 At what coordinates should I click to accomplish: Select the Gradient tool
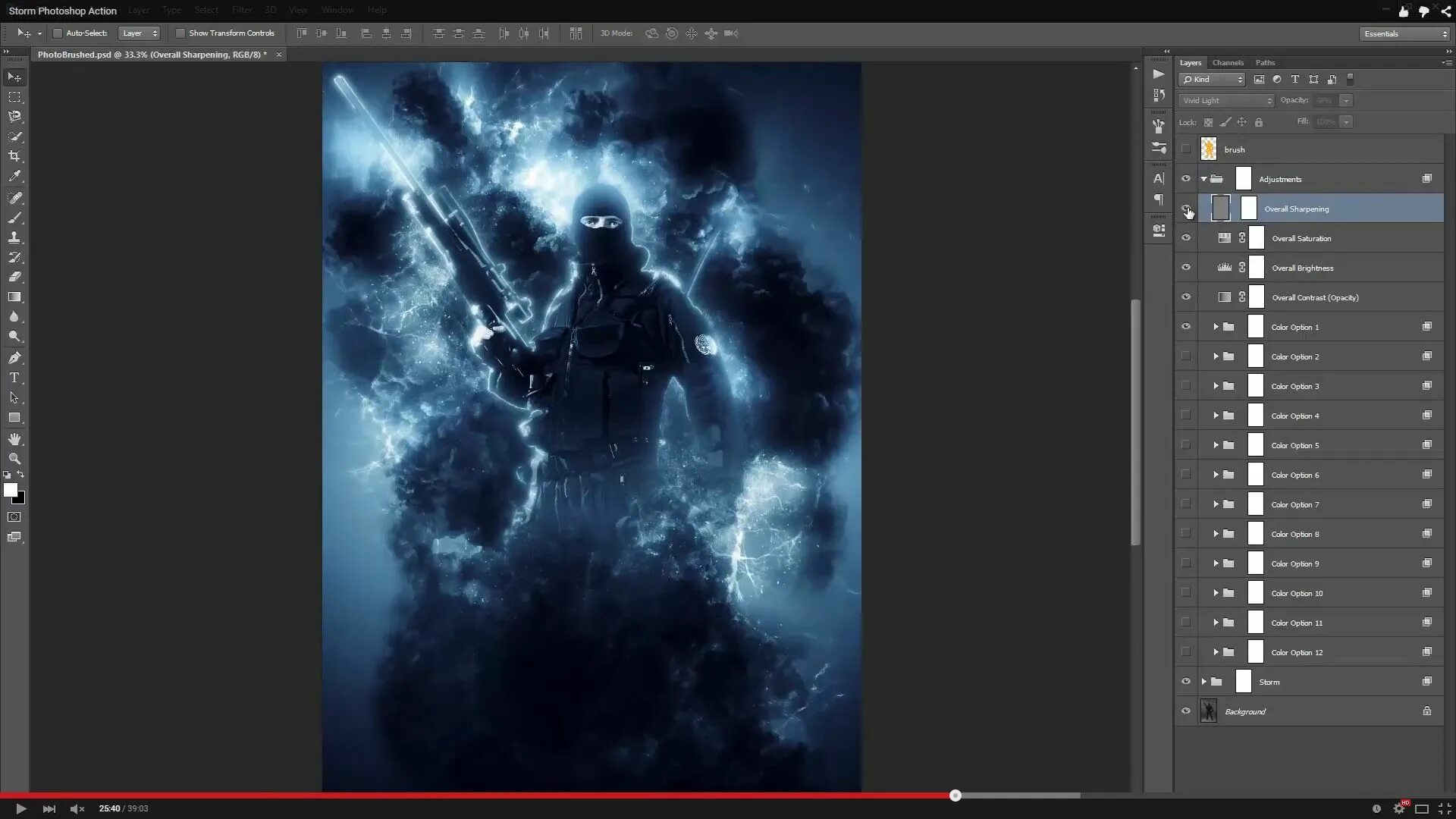(x=14, y=297)
